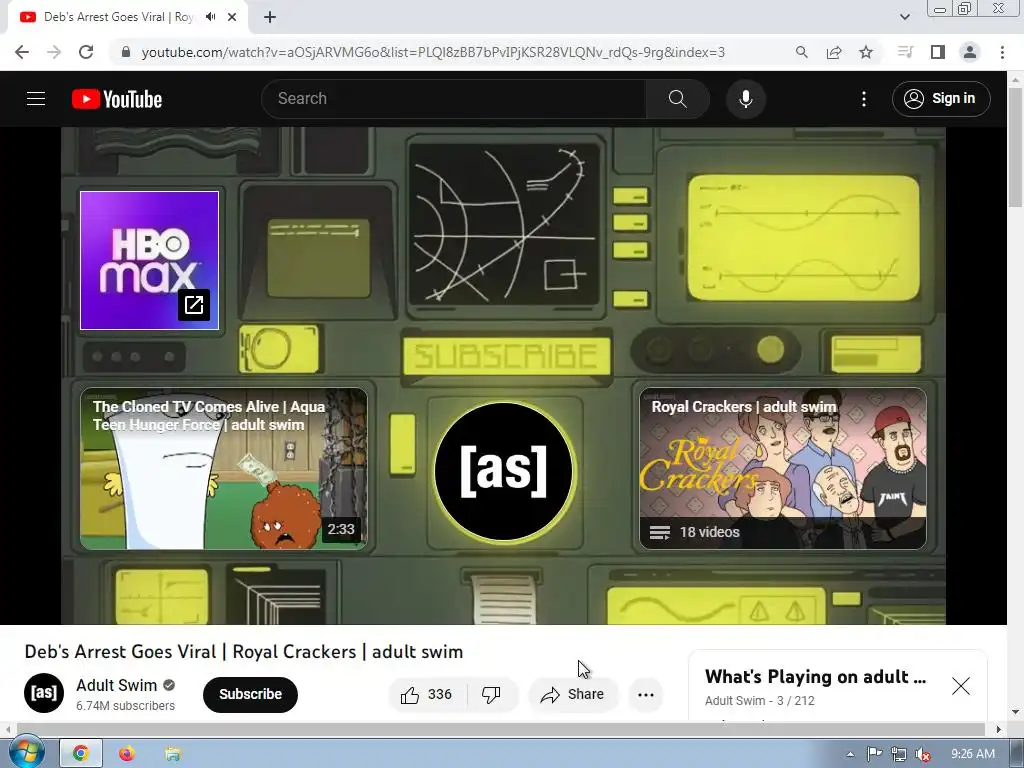This screenshot has height=768, width=1024.
Task: Share this page from address bar
Action: tap(833, 52)
